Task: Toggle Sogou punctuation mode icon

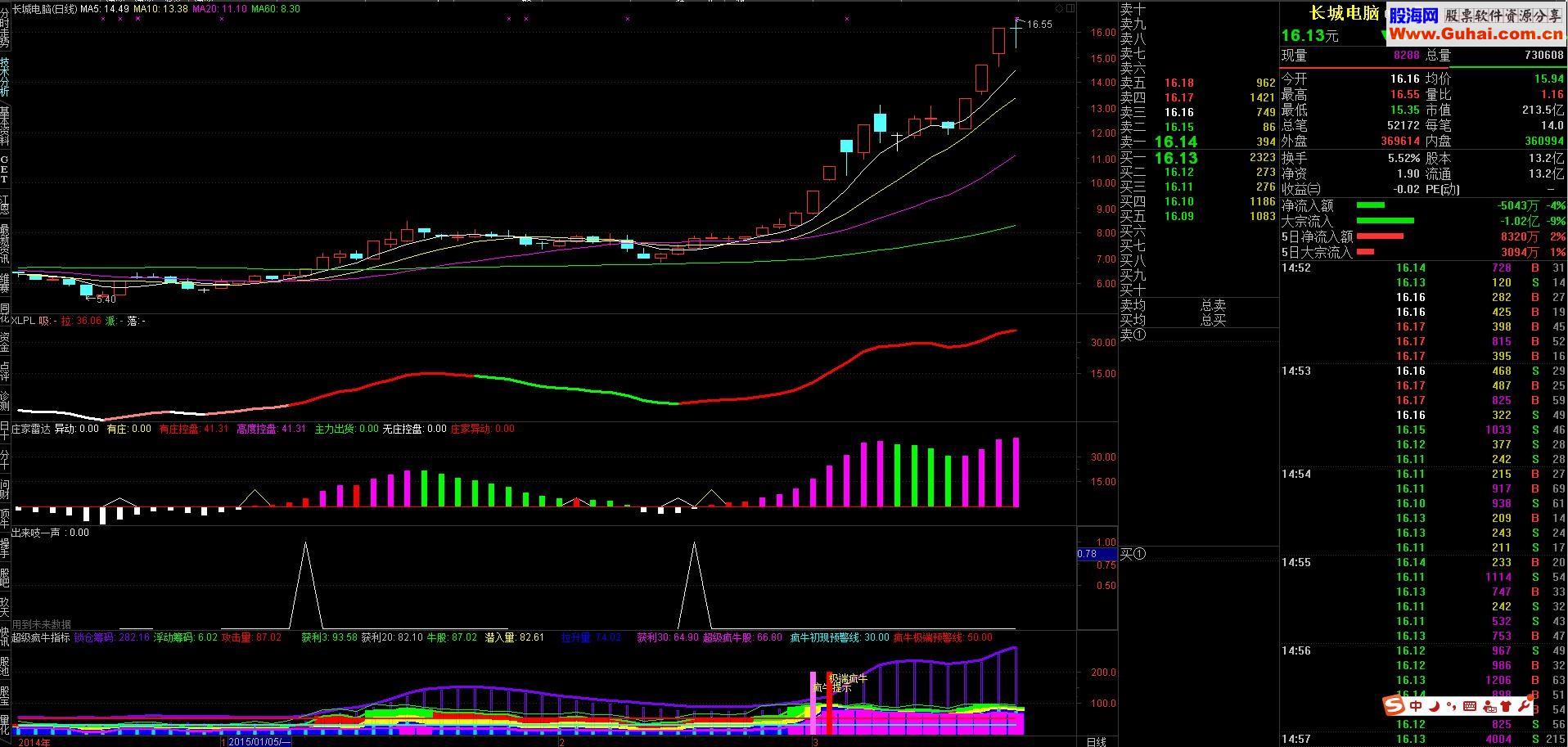Action: point(1451,705)
